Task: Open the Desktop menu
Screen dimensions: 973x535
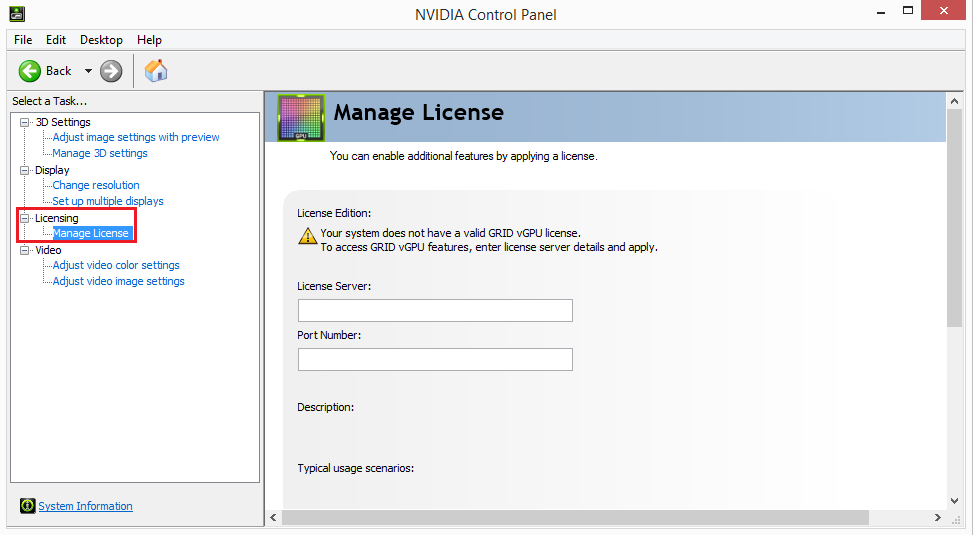Action: pos(101,40)
